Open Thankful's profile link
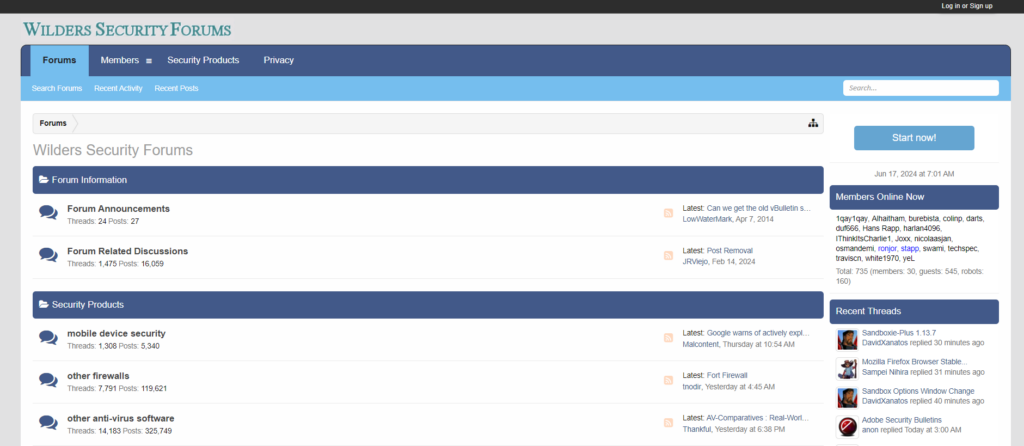 (x=697, y=430)
